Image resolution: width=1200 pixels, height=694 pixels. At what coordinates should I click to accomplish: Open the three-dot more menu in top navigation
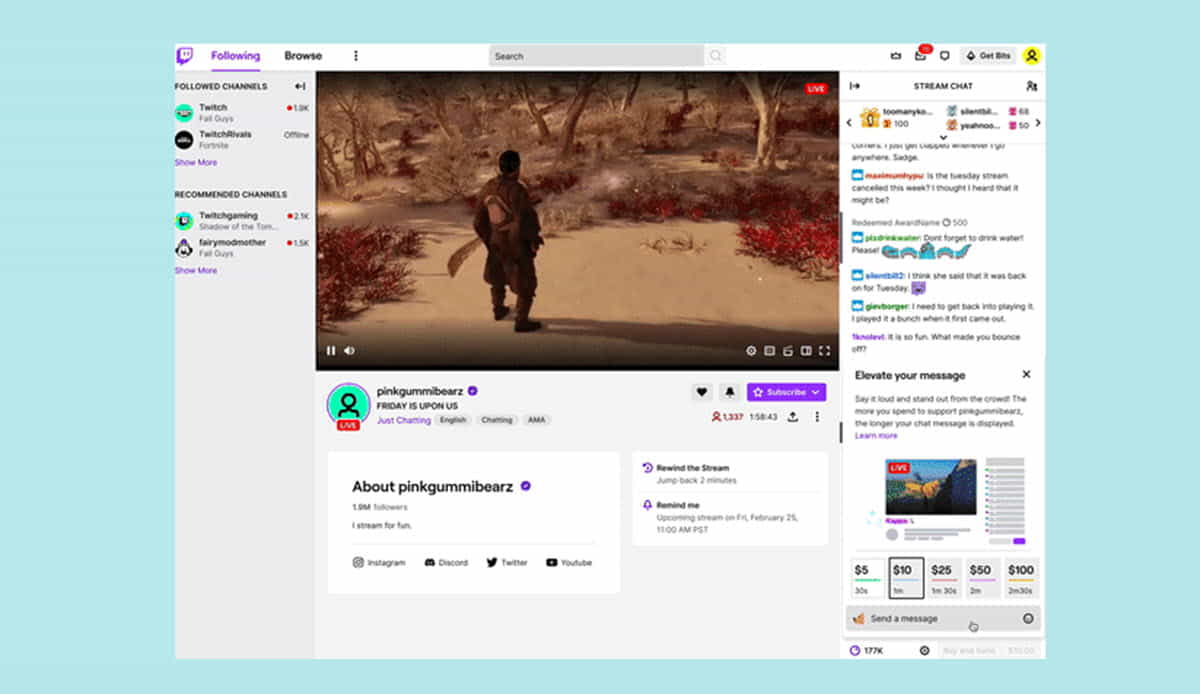pos(355,56)
